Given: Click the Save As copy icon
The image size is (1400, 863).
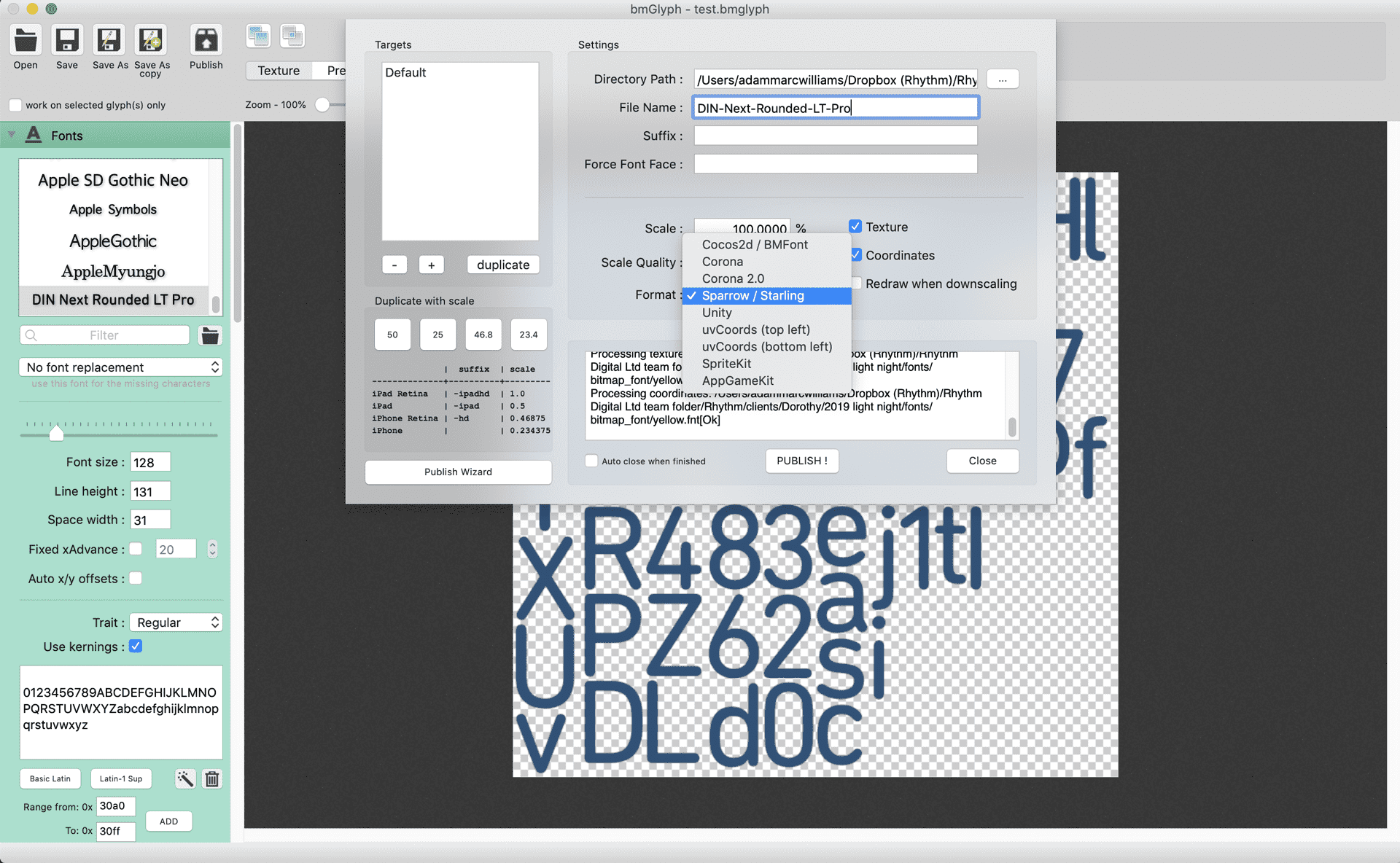Looking at the screenshot, I should tap(151, 40).
